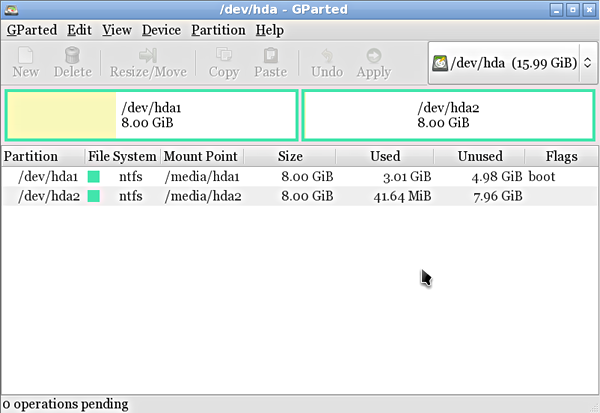The height and width of the screenshot is (413, 600).
Task: Click the Paste partition toolbar icon
Action: 270,56
